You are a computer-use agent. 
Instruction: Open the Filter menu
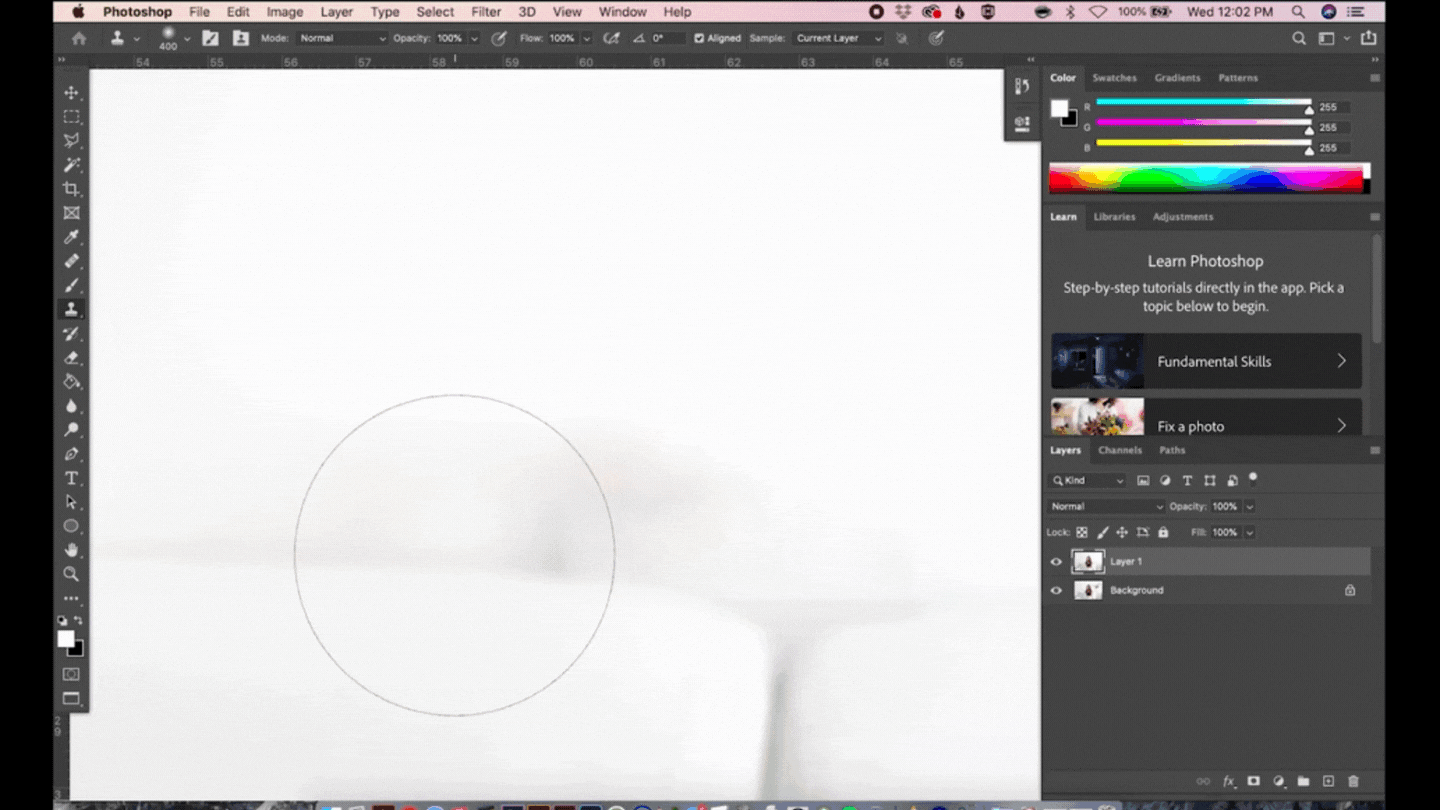point(486,11)
